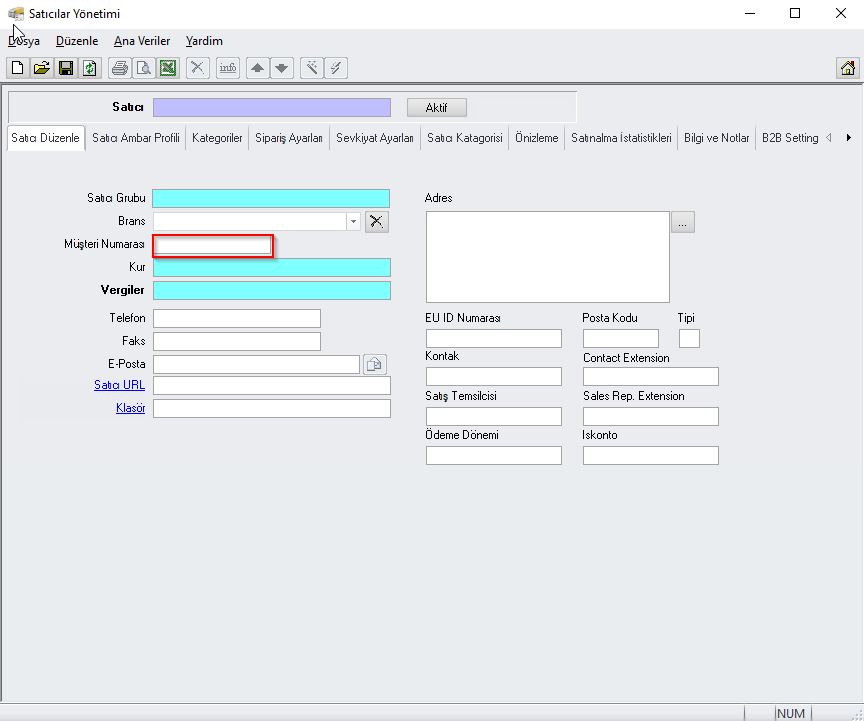
Task: Click the magic wand toolbar icon
Action: 312,68
